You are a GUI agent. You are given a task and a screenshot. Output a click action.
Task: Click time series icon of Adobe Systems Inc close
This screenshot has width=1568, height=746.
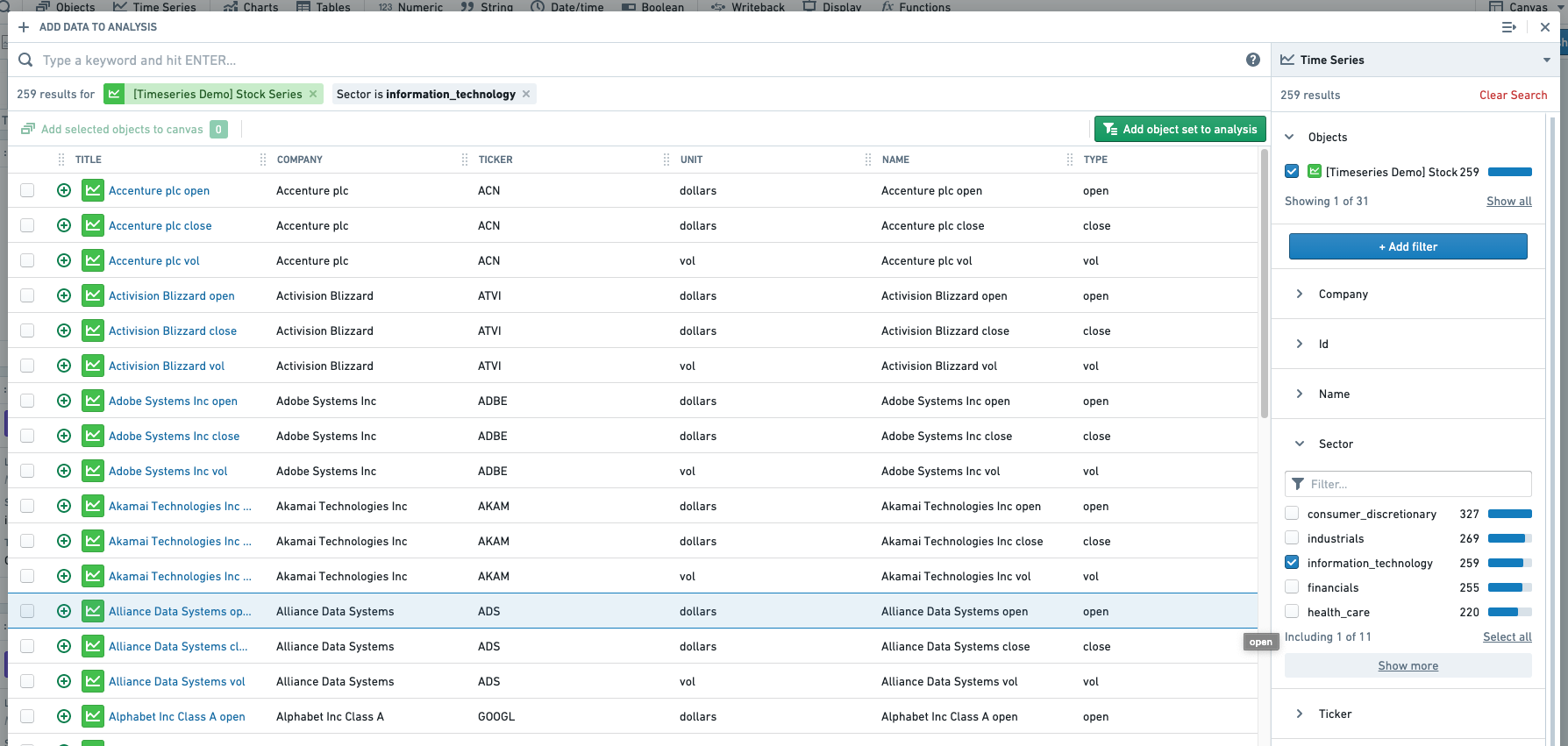pos(93,436)
